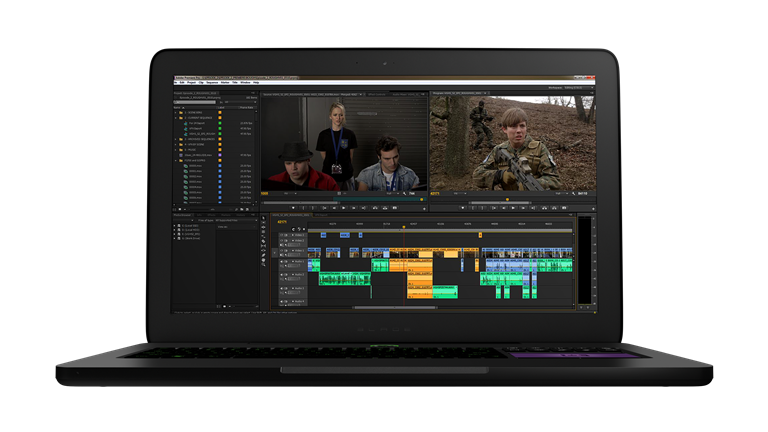Toggle Video 1 track output eye
Viewport: 768px width, 432px height.
[x=283, y=252]
